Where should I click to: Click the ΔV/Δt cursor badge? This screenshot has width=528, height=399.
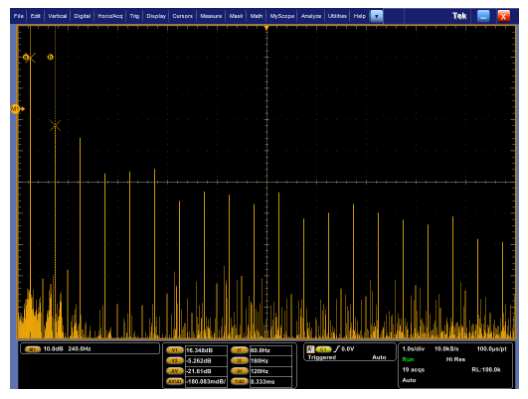tap(175, 381)
